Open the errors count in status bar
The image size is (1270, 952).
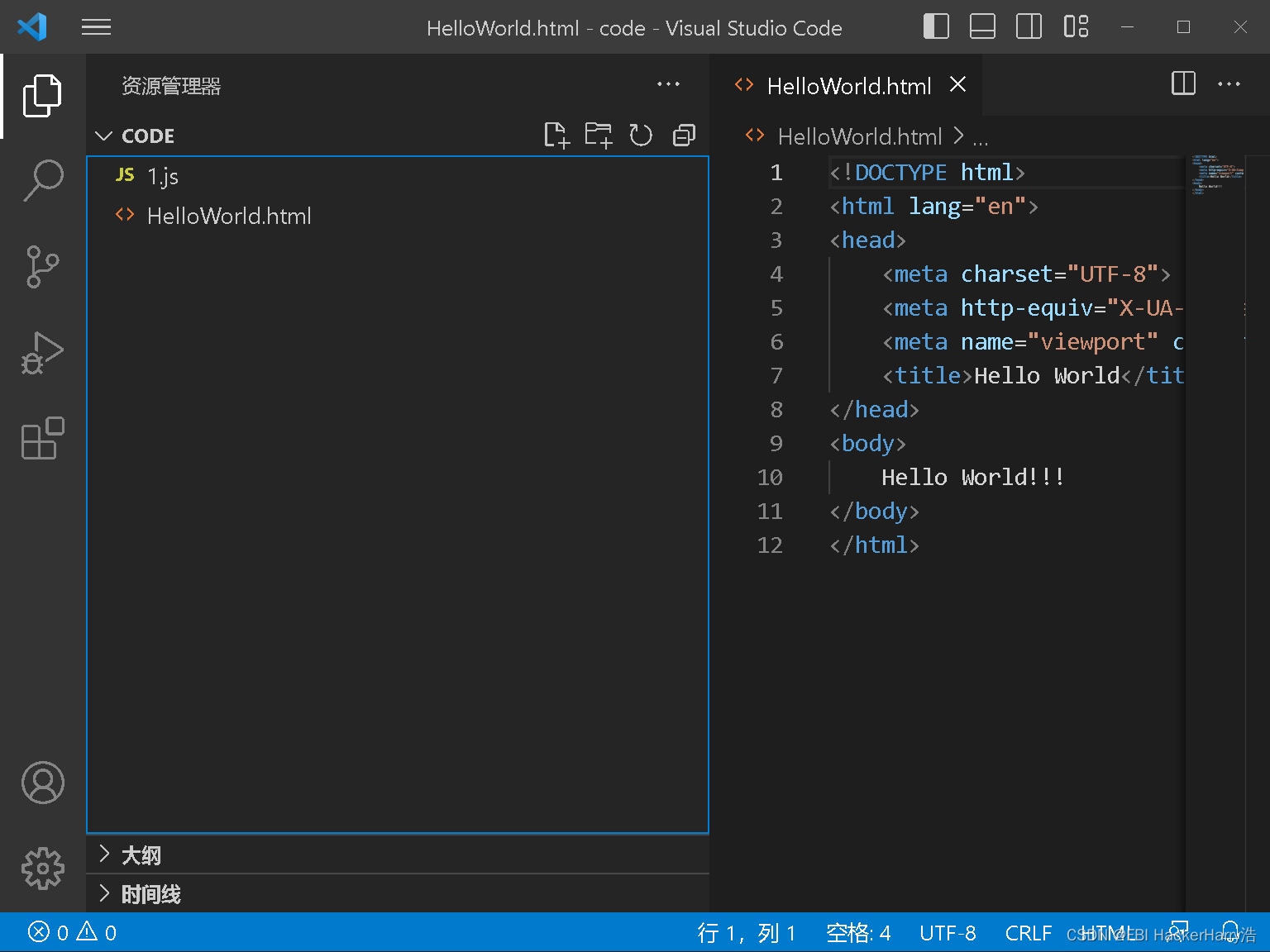[x=49, y=933]
